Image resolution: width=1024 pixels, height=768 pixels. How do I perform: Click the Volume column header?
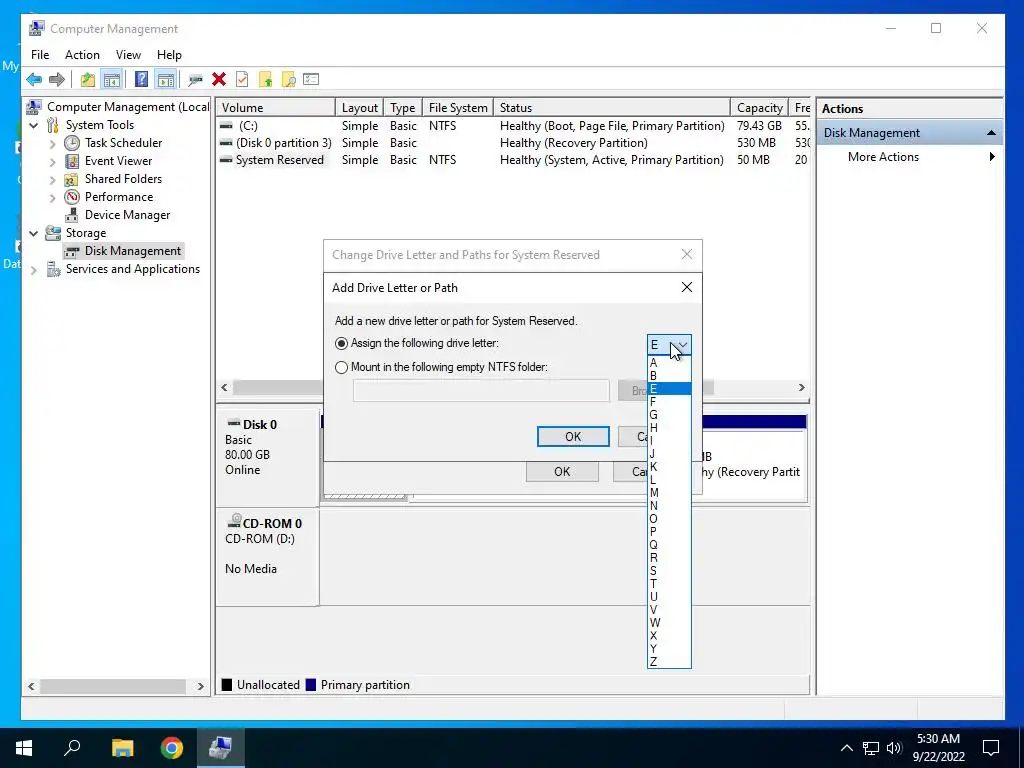[x=275, y=108]
